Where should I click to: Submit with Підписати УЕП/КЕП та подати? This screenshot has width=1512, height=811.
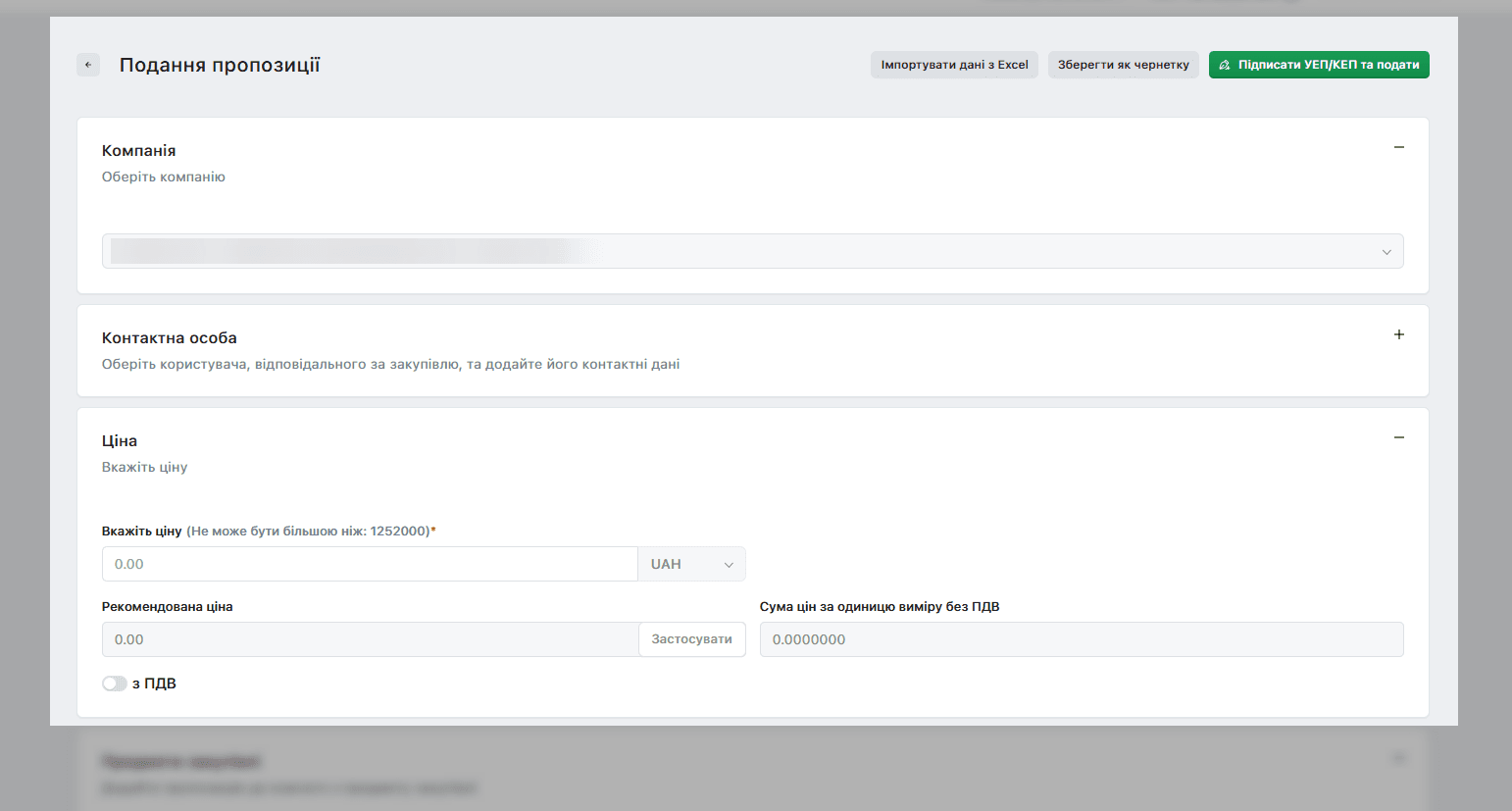pos(1319,65)
